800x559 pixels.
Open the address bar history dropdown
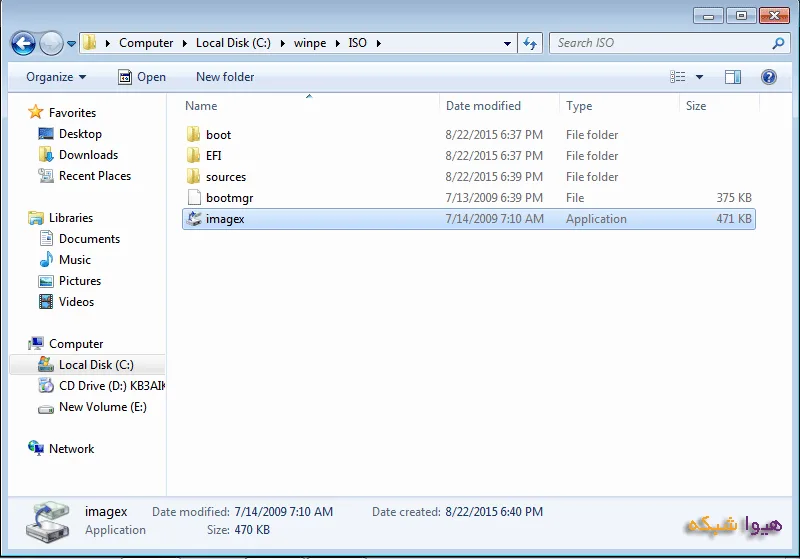click(507, 43)
